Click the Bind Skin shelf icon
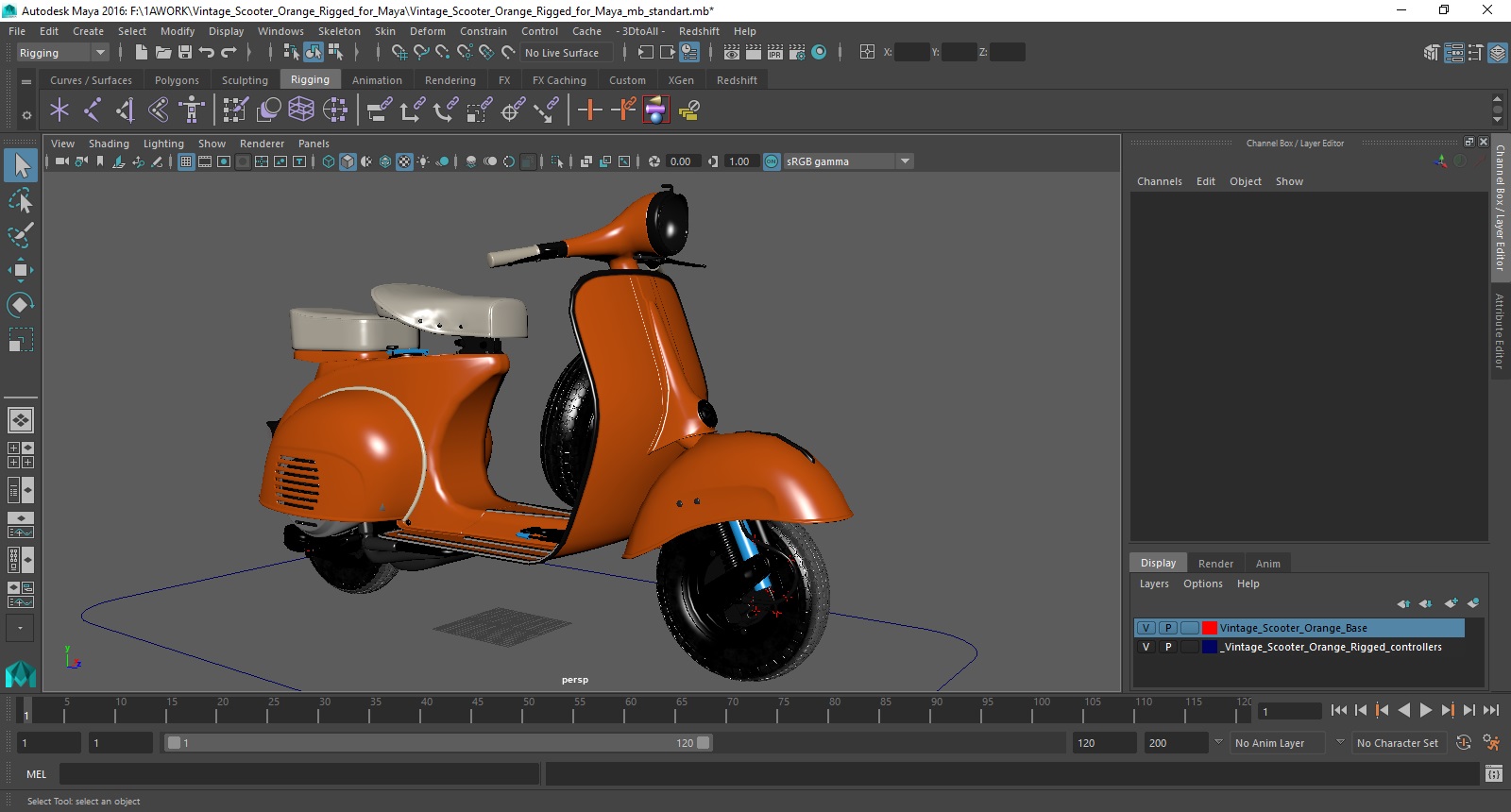 159,110
